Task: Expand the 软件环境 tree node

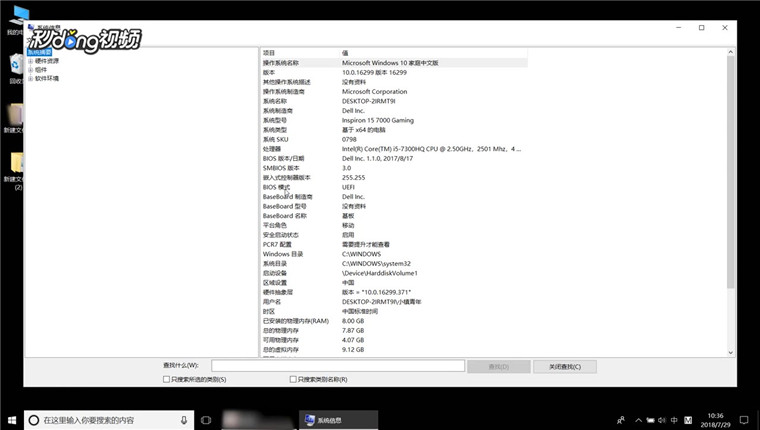Action: tap(30, 79)
